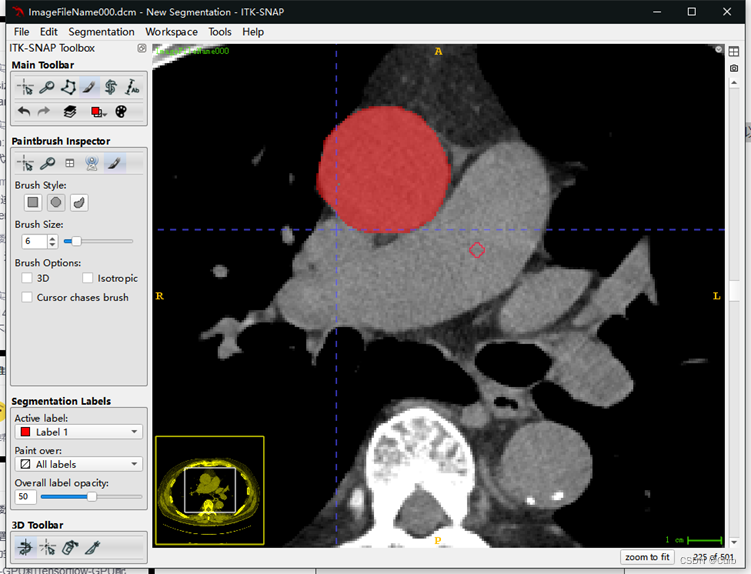Minimize the ITK-SNAP window
This screenshot has width=751, height=574.
(x=657, y=11)
